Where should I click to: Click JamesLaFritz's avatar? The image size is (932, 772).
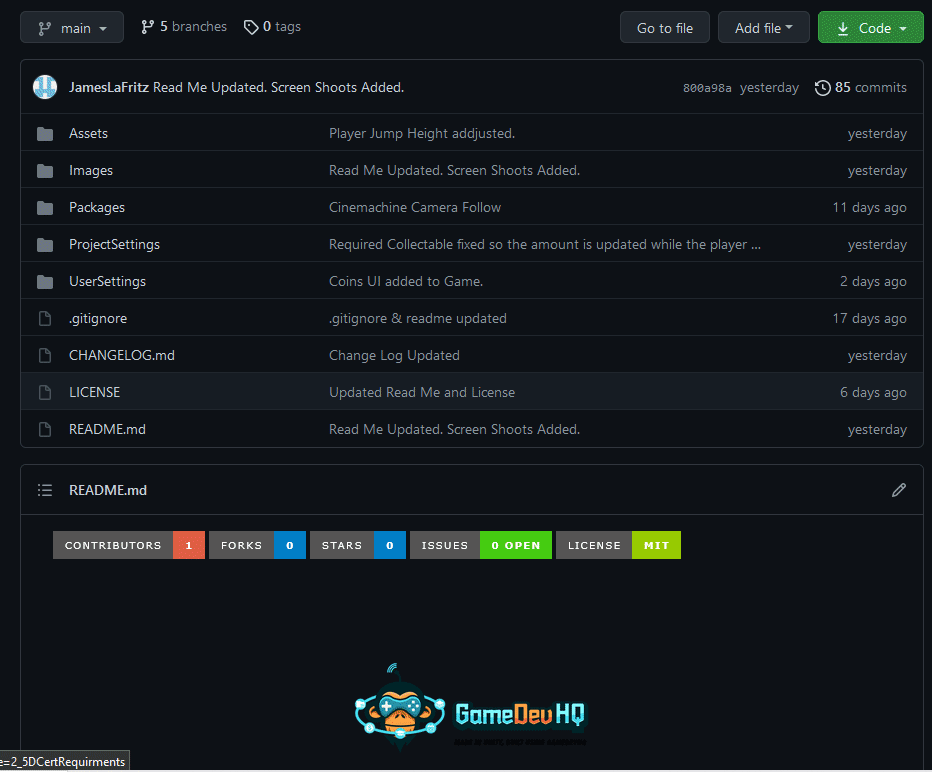pyautogui.click(x=44, y=87)
